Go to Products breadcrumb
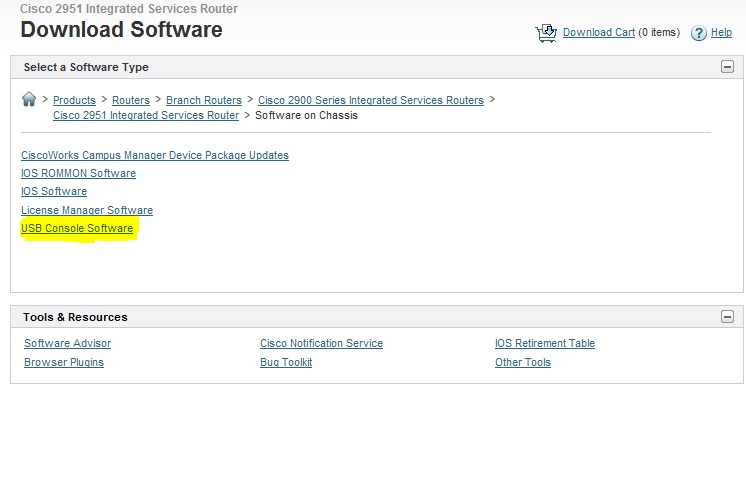 point(74,100)
